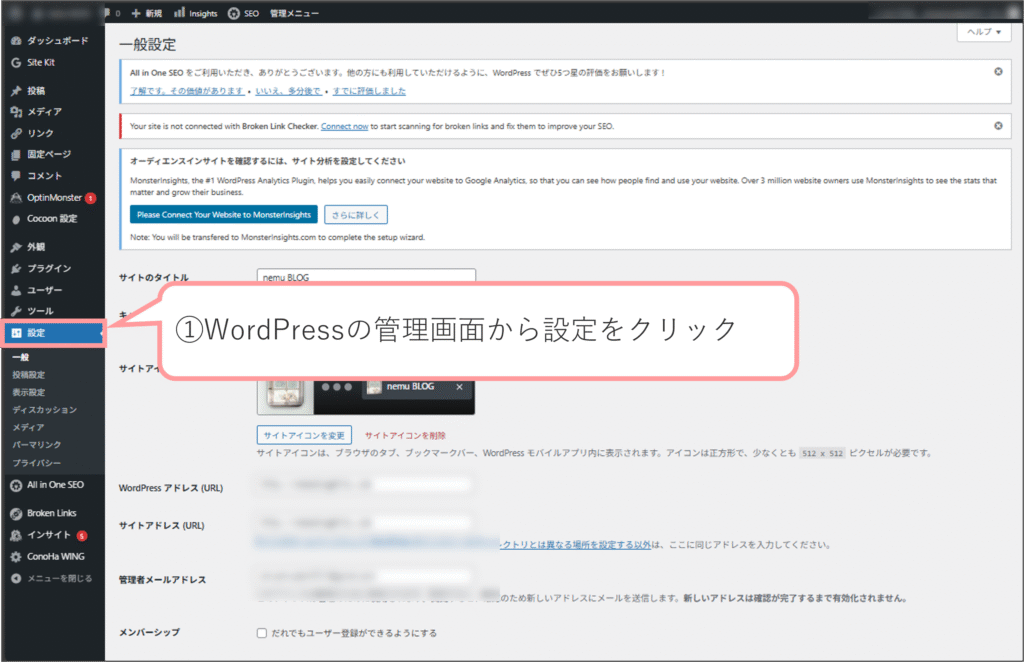Click the Site Title input field
This screenshot has height=662, width=1024.
pos(366,277)
